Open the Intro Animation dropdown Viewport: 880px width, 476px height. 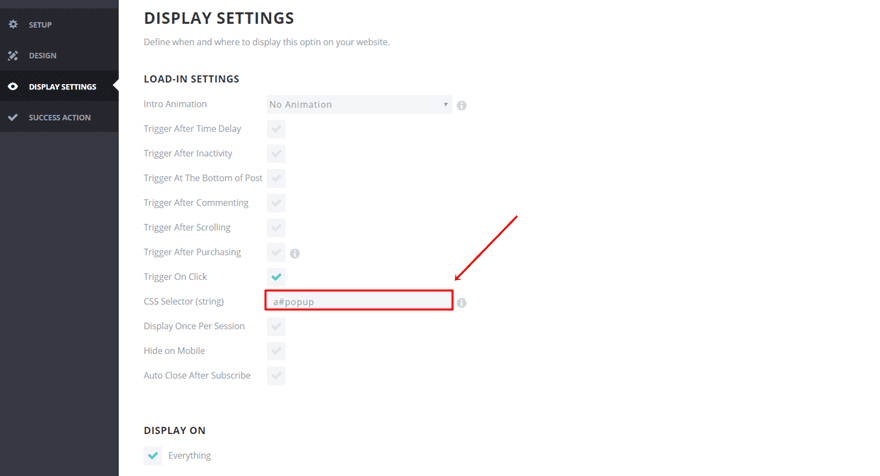360,104
